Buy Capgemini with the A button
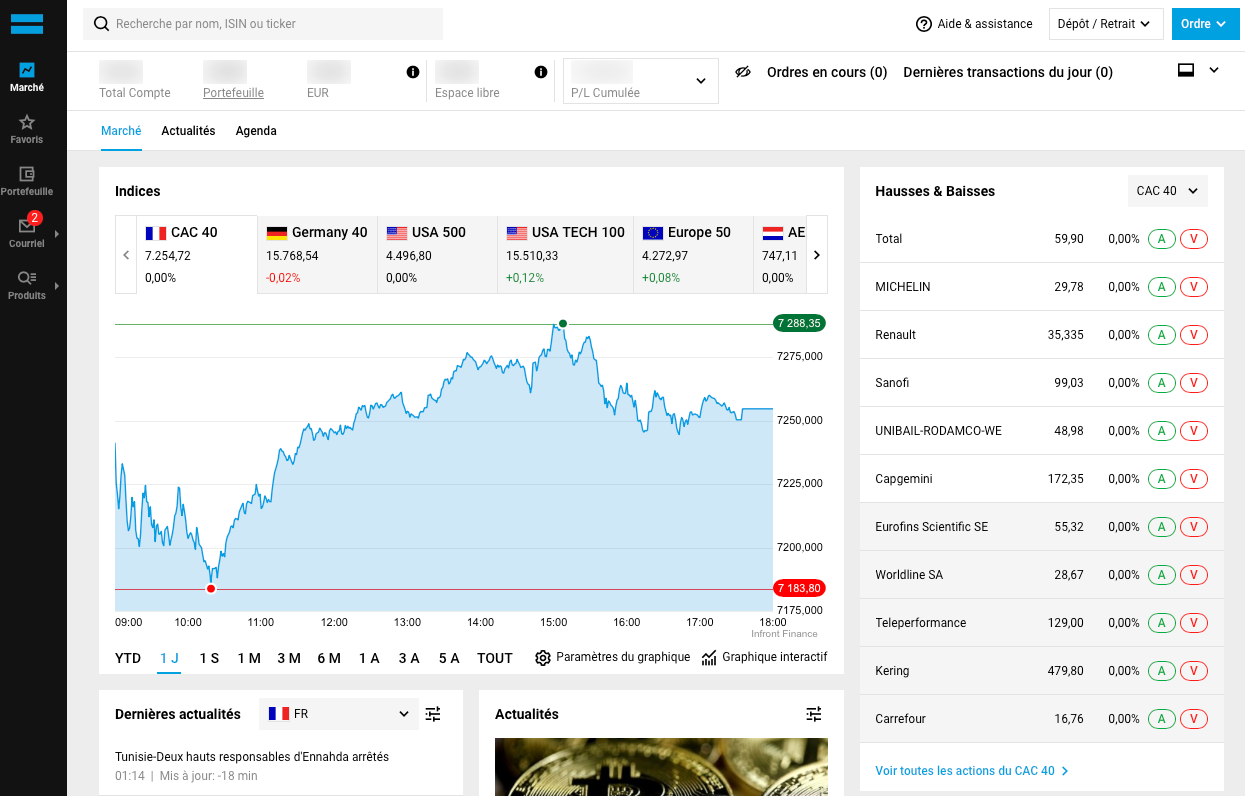The width and height of the screenshot is (1245, 796). point(1161,479)
